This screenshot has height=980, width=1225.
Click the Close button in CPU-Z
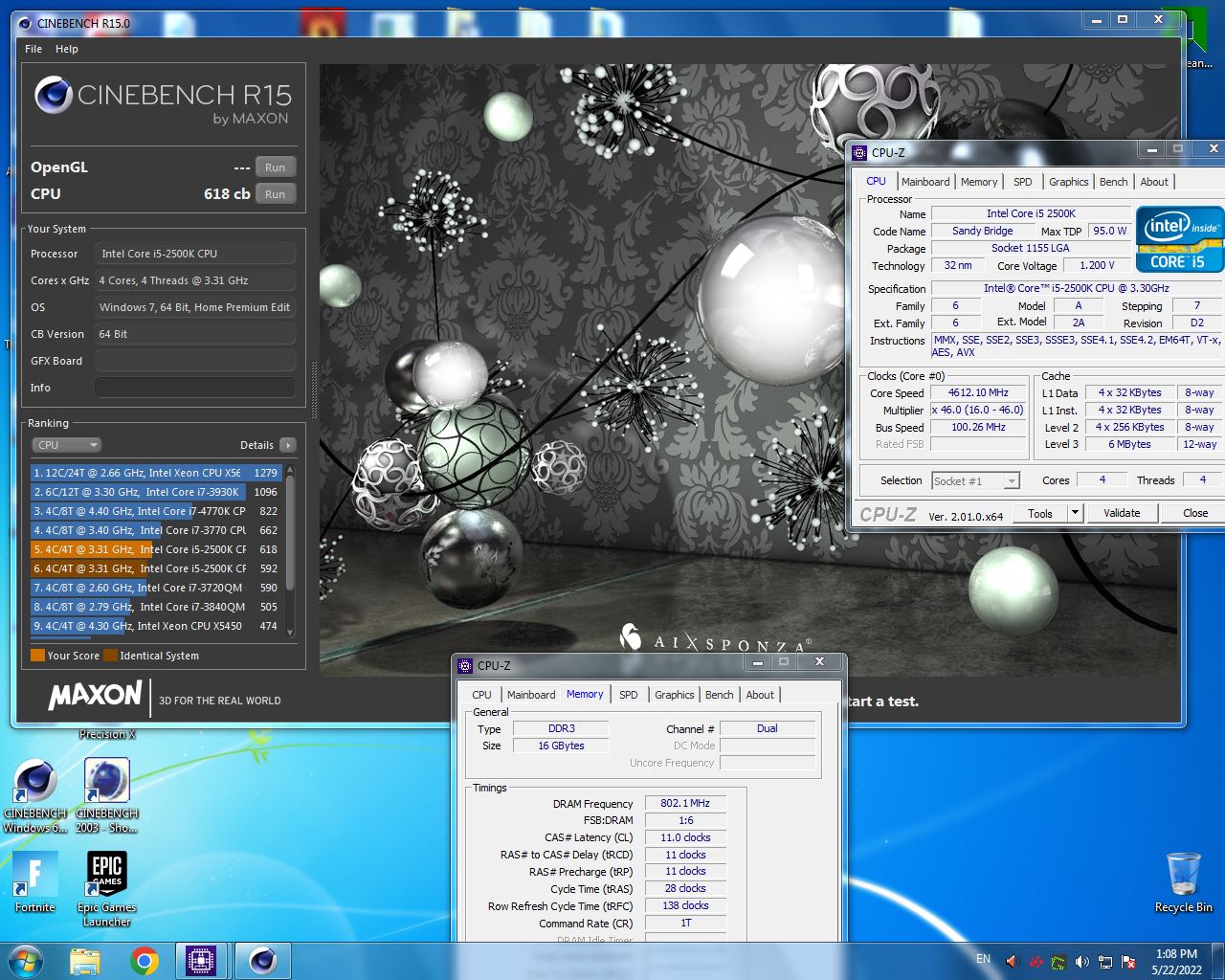[x=1194, y=513]
